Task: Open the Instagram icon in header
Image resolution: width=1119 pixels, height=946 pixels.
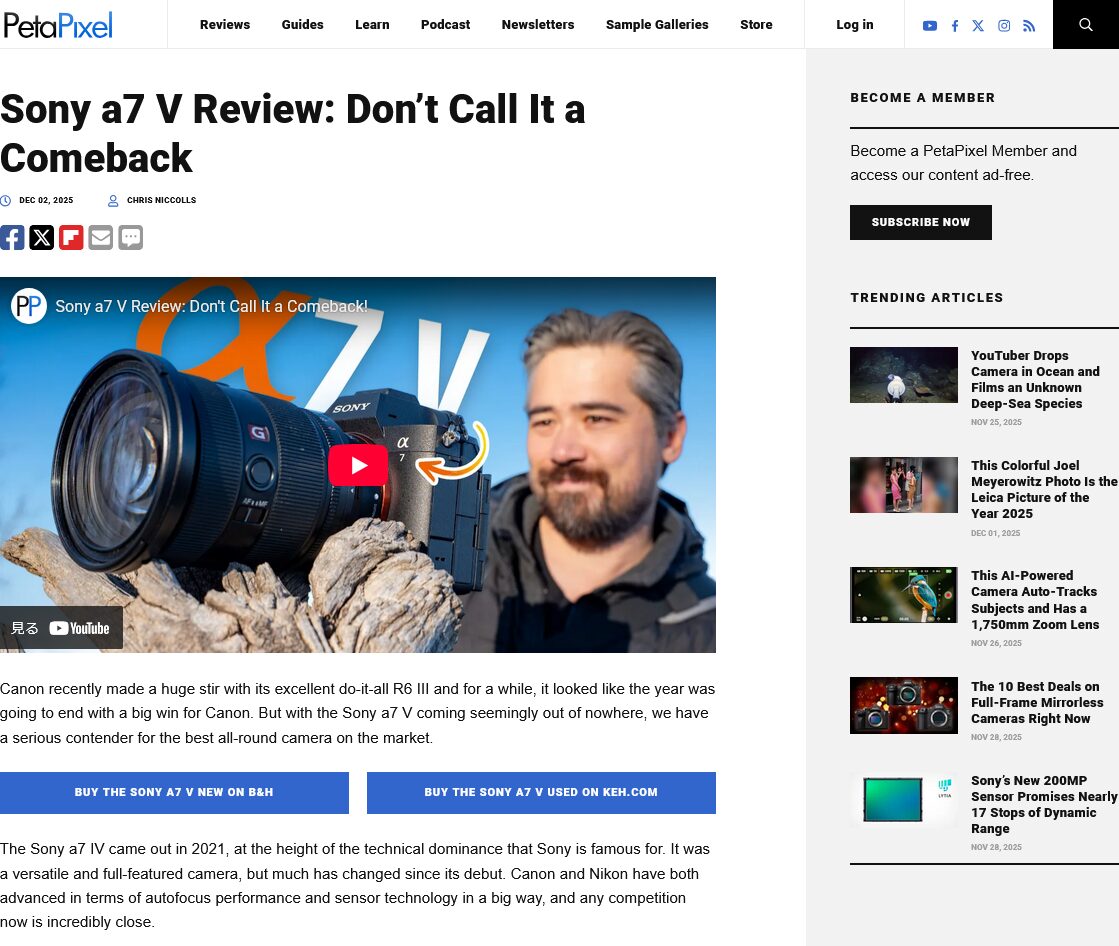Action: (1004, 26)
